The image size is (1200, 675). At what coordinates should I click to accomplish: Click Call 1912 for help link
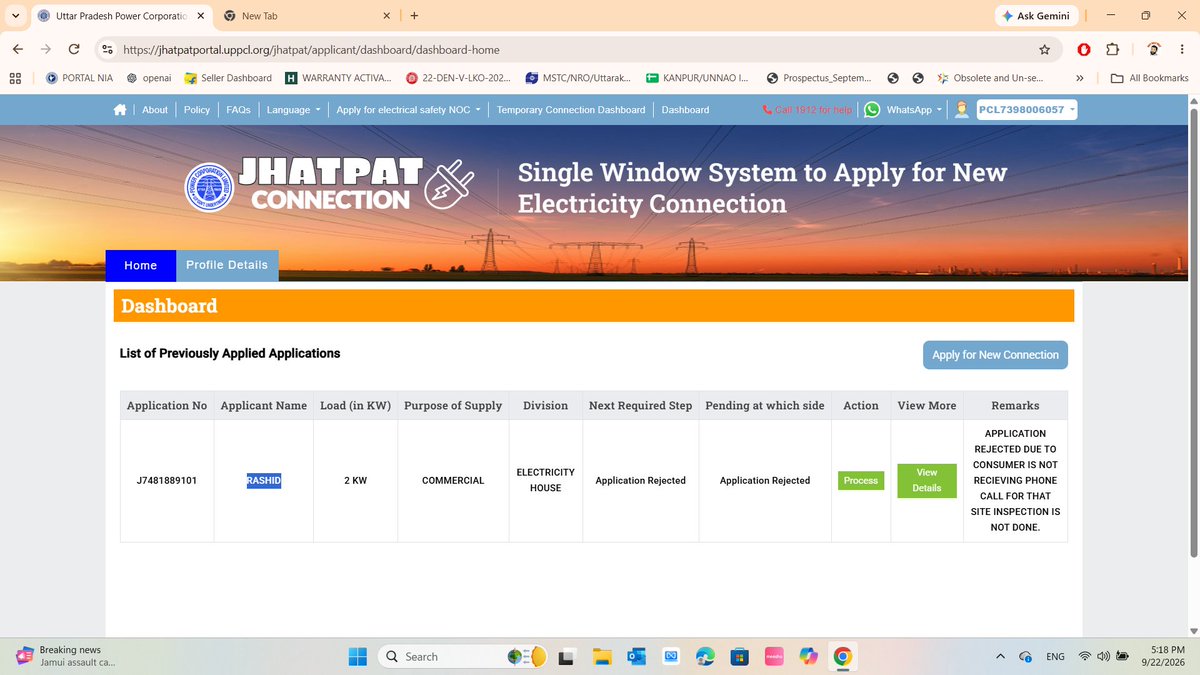click(x=807, y=110)
